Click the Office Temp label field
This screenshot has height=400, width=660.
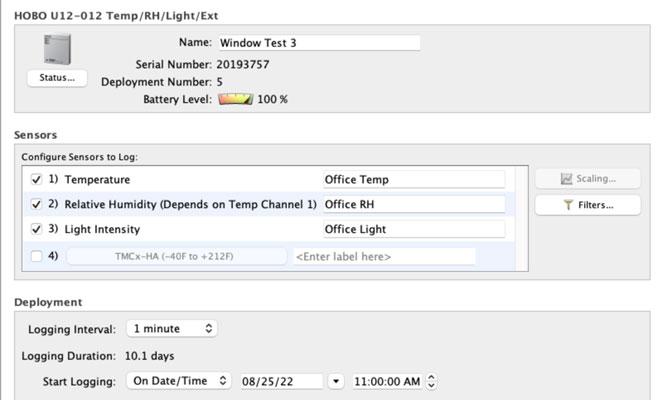[x=413, y=180]
